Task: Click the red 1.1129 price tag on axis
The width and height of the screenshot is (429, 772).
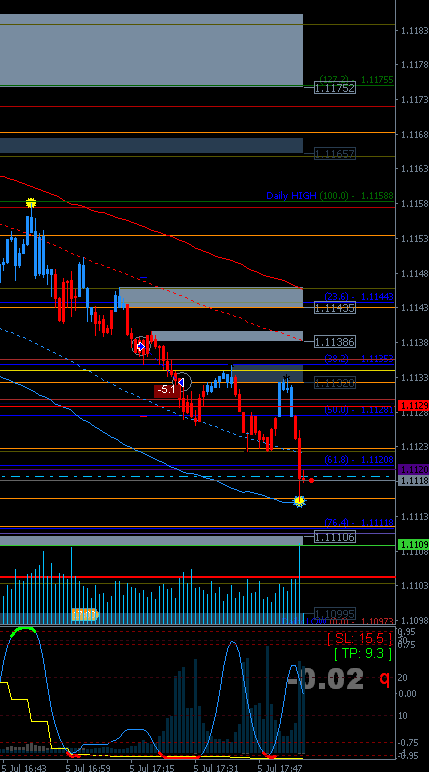Action: pyautogui.click(x=413, y=406)
